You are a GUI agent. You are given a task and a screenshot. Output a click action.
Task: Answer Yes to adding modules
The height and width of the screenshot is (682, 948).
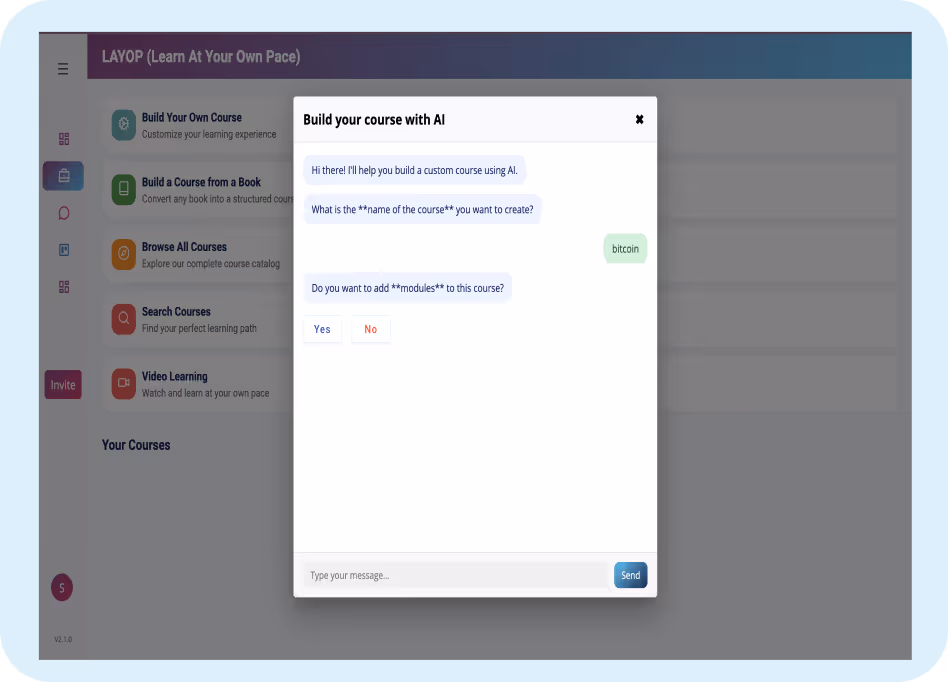[x=322, y=329]
